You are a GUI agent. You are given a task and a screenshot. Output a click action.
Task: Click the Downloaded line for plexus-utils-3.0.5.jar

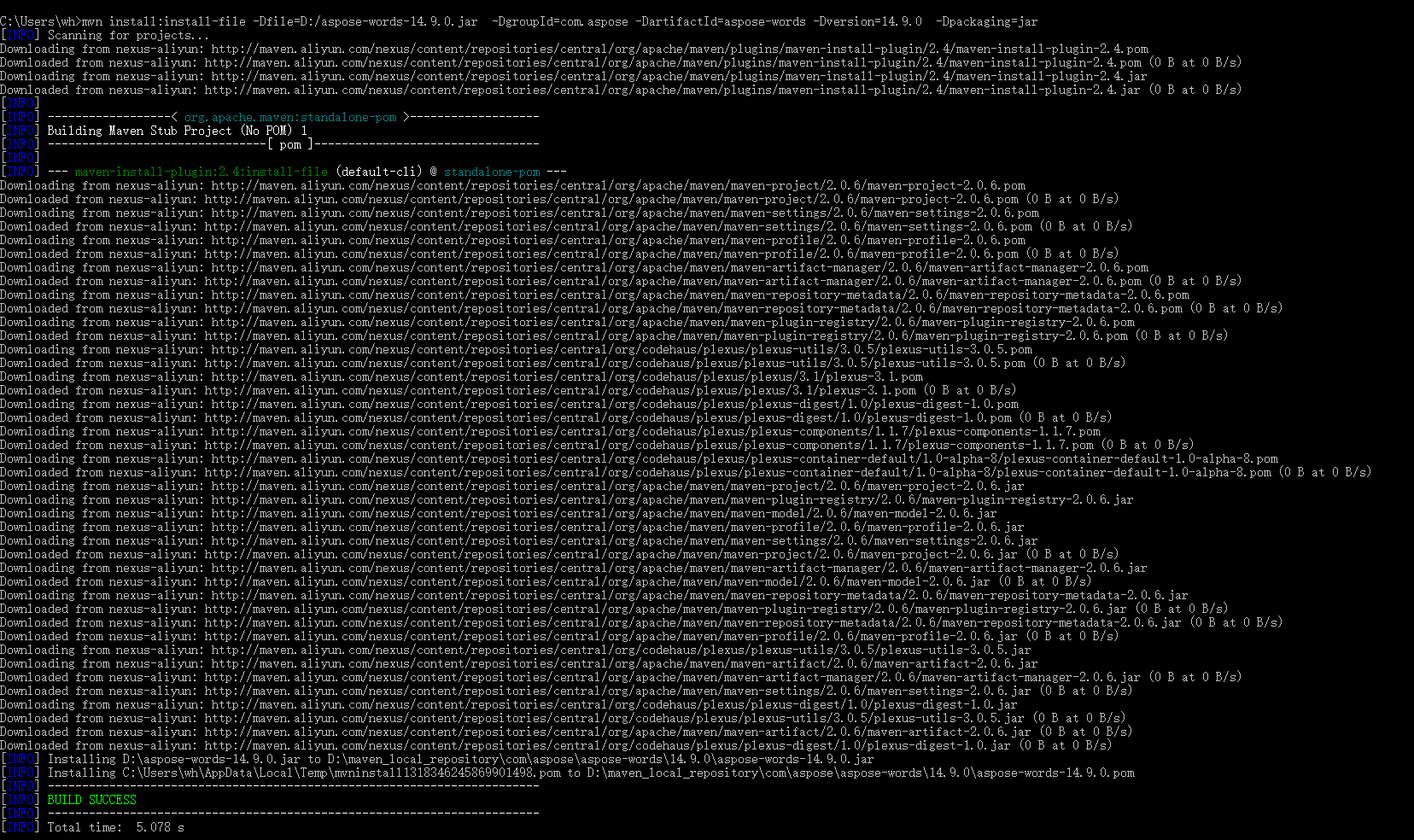[563, 718]
